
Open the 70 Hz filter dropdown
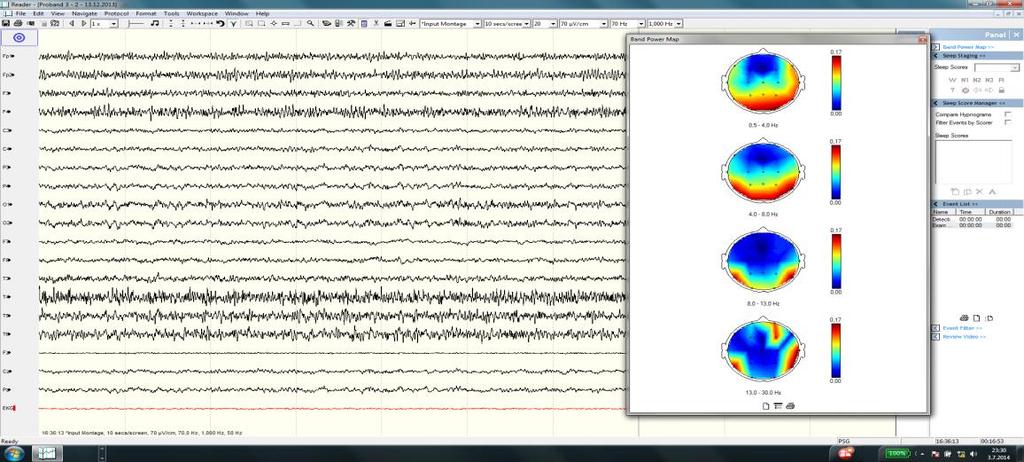[627, 24]
